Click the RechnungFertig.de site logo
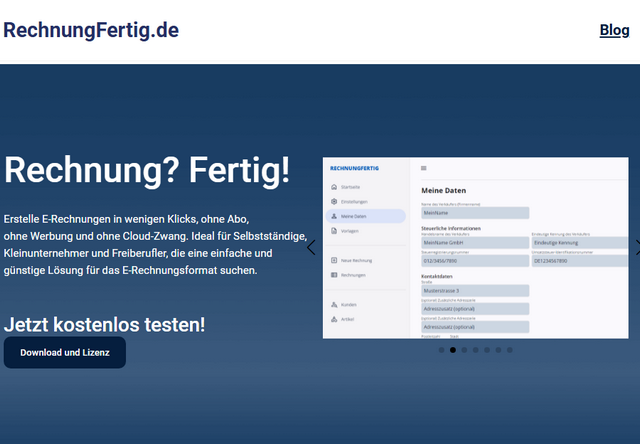The image size is (640, 444). coord(91,30)
